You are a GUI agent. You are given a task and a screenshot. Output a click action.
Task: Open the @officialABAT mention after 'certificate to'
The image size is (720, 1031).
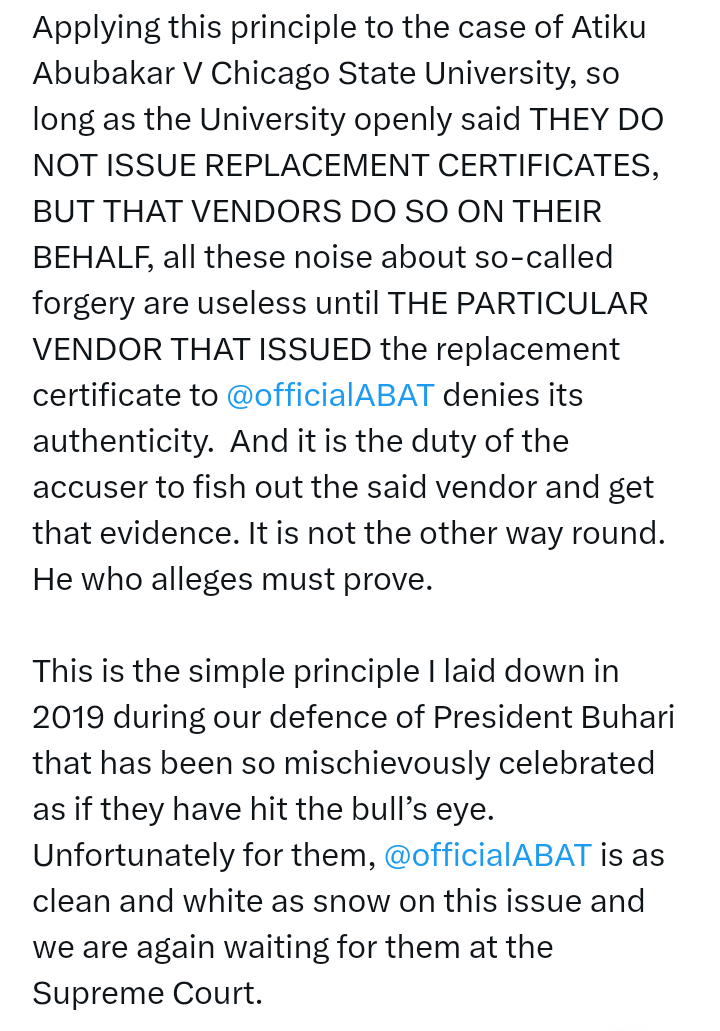[330, 395]
